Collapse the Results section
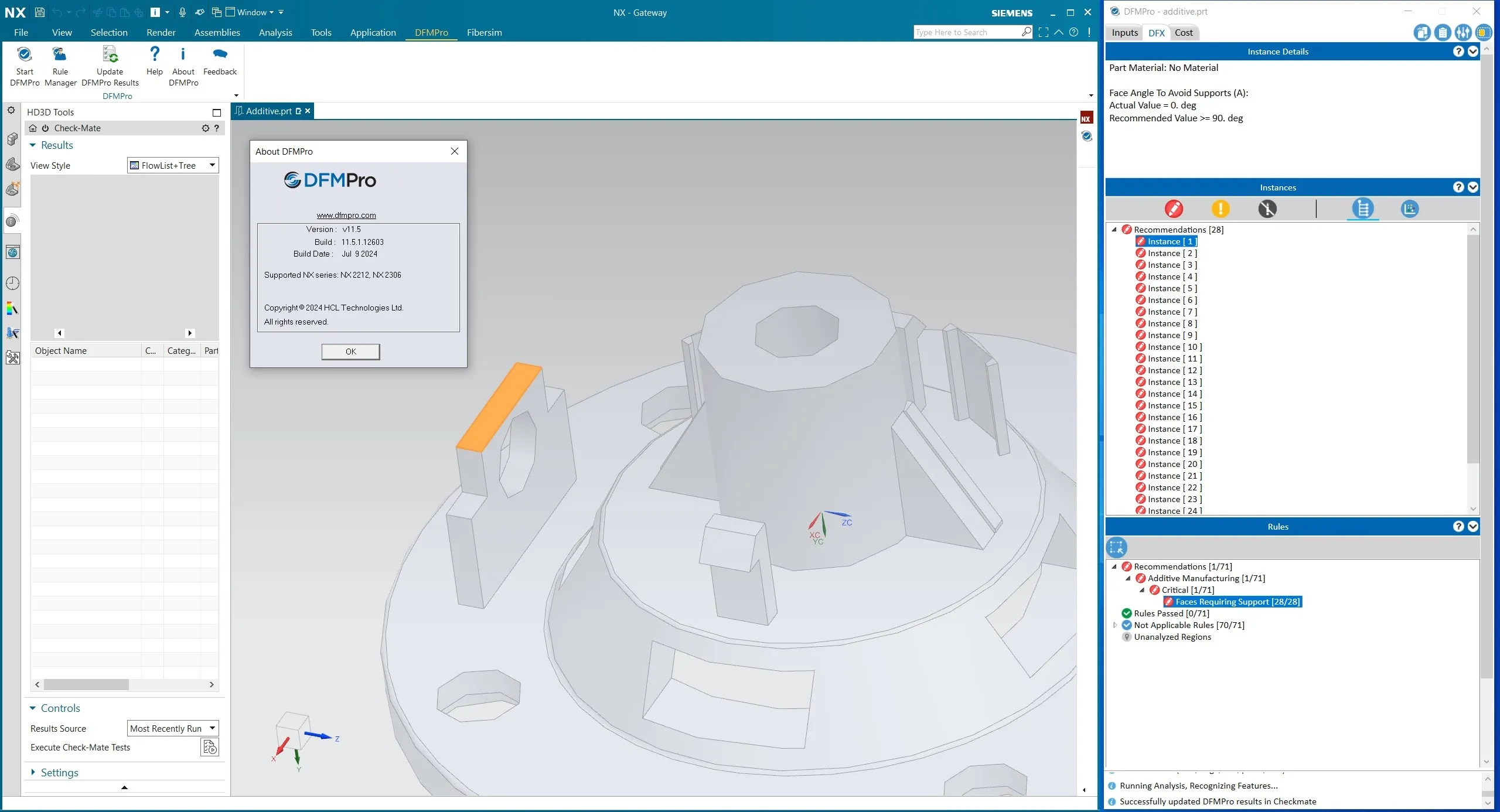The width and height of the screenshot is (1500, 812). tap(33, 145)
